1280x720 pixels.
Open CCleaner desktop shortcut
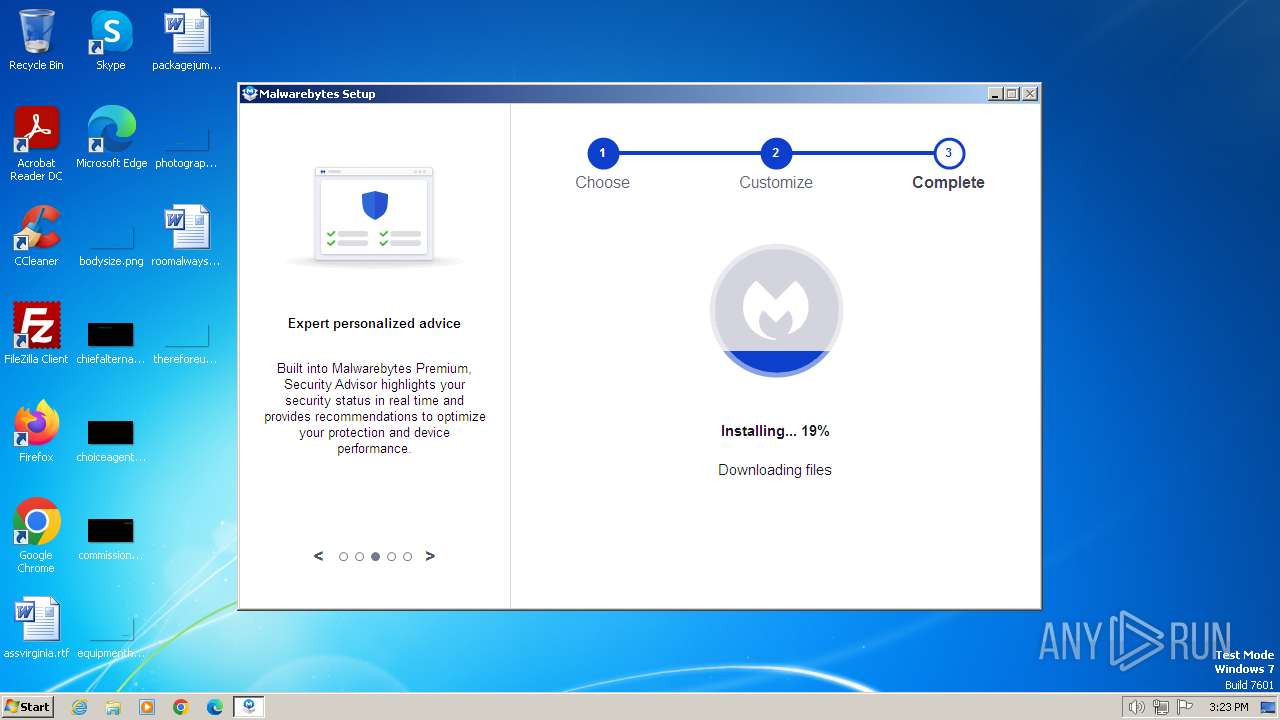(x=36, y=236)
